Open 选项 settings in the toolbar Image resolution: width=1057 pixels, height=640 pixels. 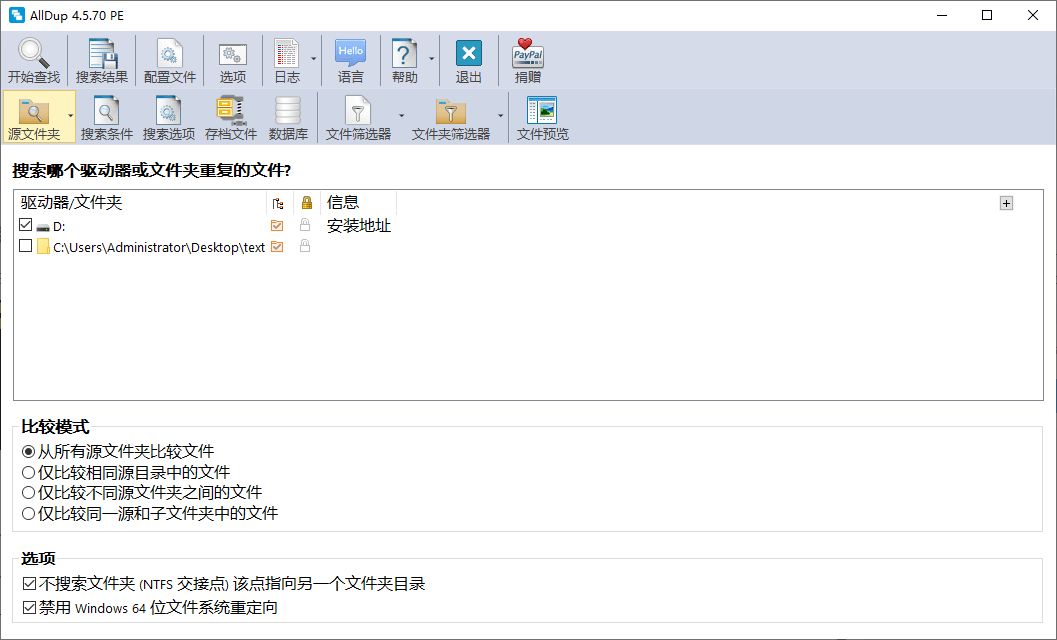coord(233,54)
